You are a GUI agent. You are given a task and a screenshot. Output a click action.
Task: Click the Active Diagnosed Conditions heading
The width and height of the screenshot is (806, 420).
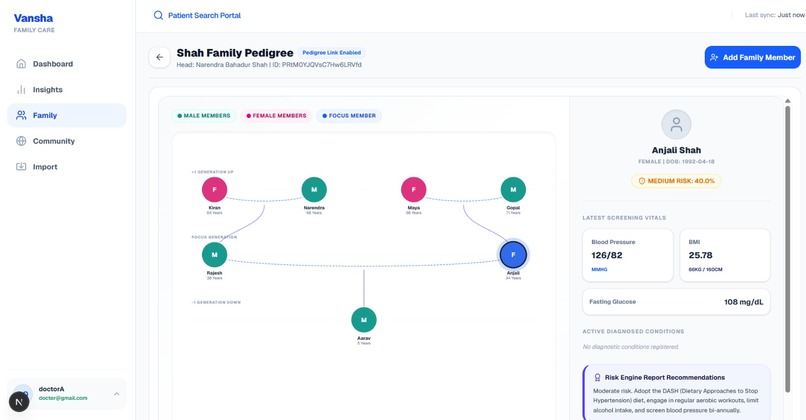pos(633,332)
